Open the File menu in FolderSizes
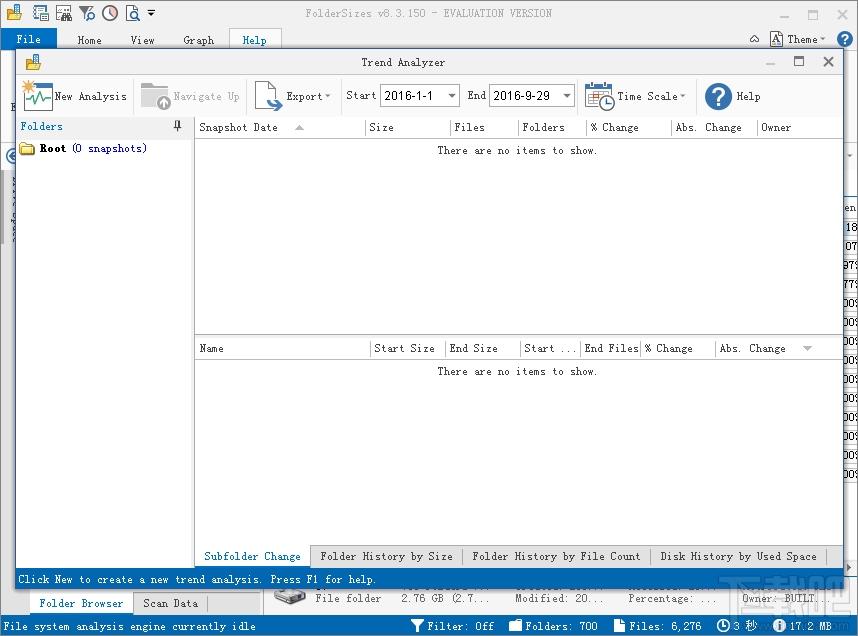This screenshot has height=636, width=858. 28,39
